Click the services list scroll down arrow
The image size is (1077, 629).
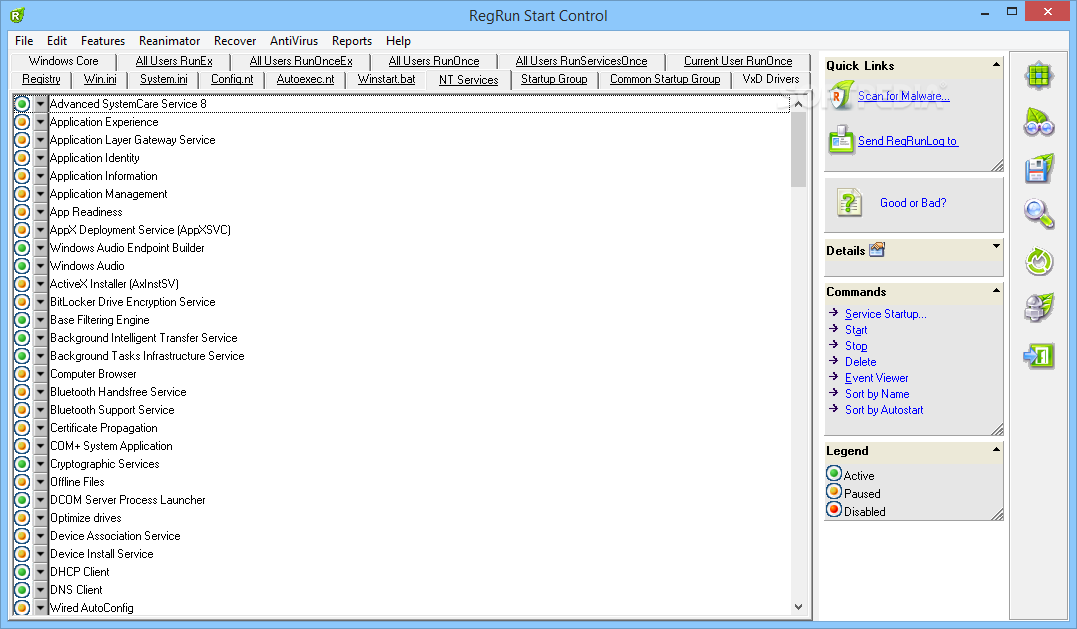click(798, 606)
